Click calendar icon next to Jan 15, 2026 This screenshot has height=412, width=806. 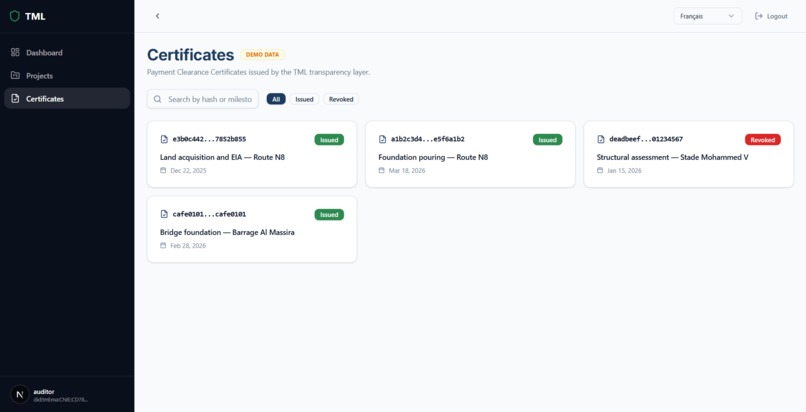[x=600, y=171]
